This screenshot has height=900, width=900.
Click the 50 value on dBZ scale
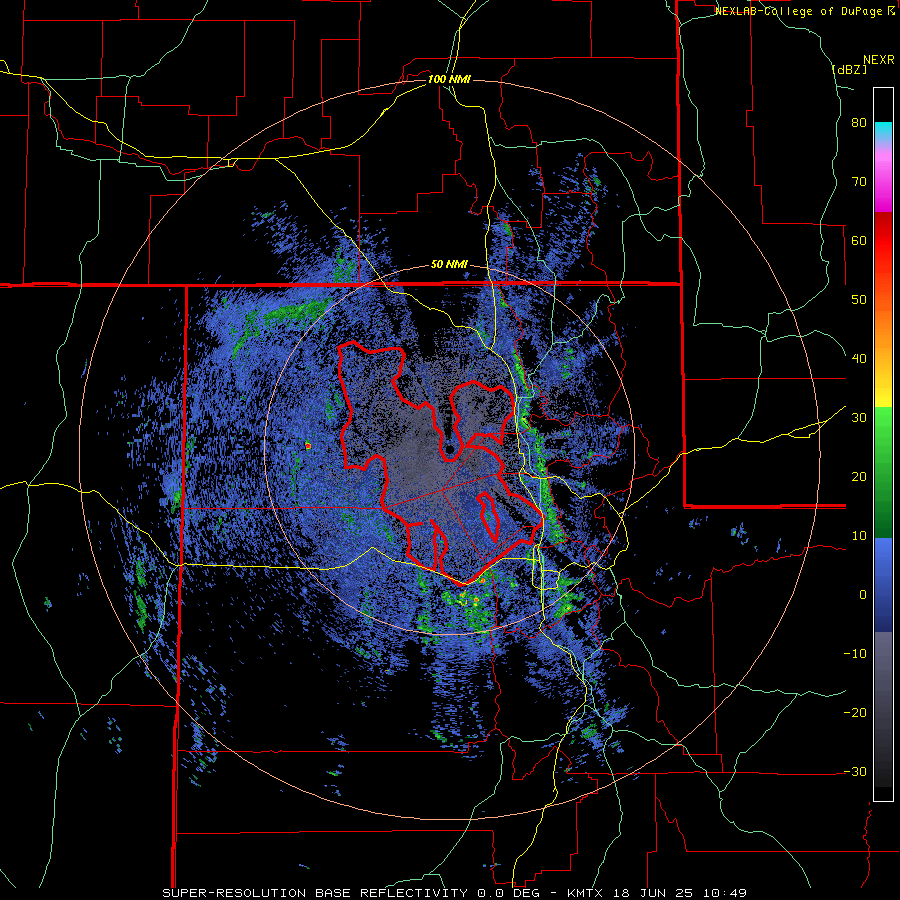859,300
